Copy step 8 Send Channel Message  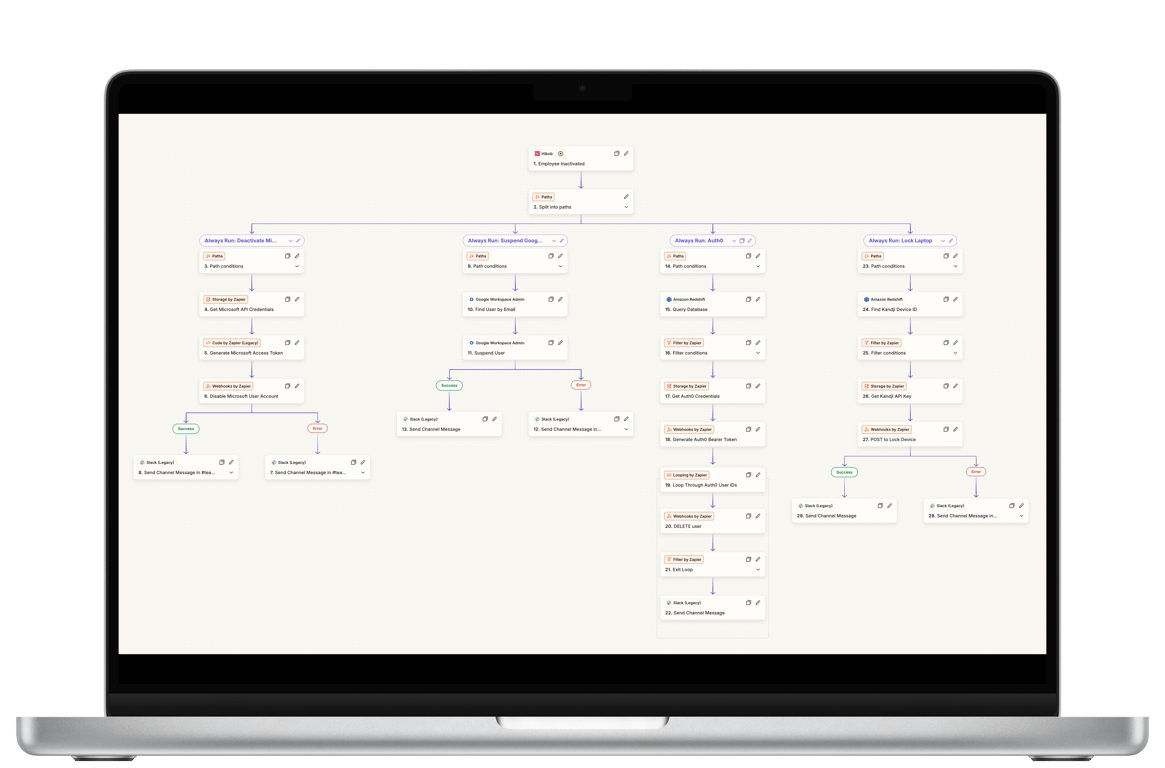(221, 463)
